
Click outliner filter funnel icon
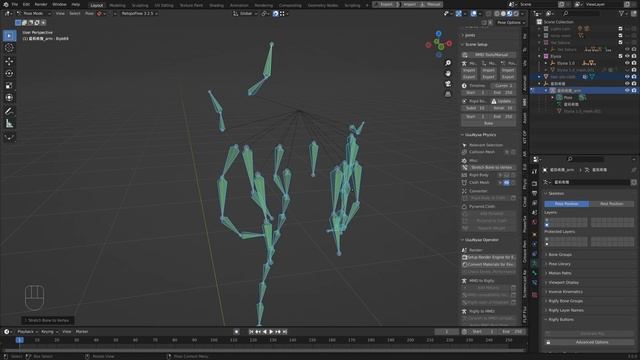point(622,13)
